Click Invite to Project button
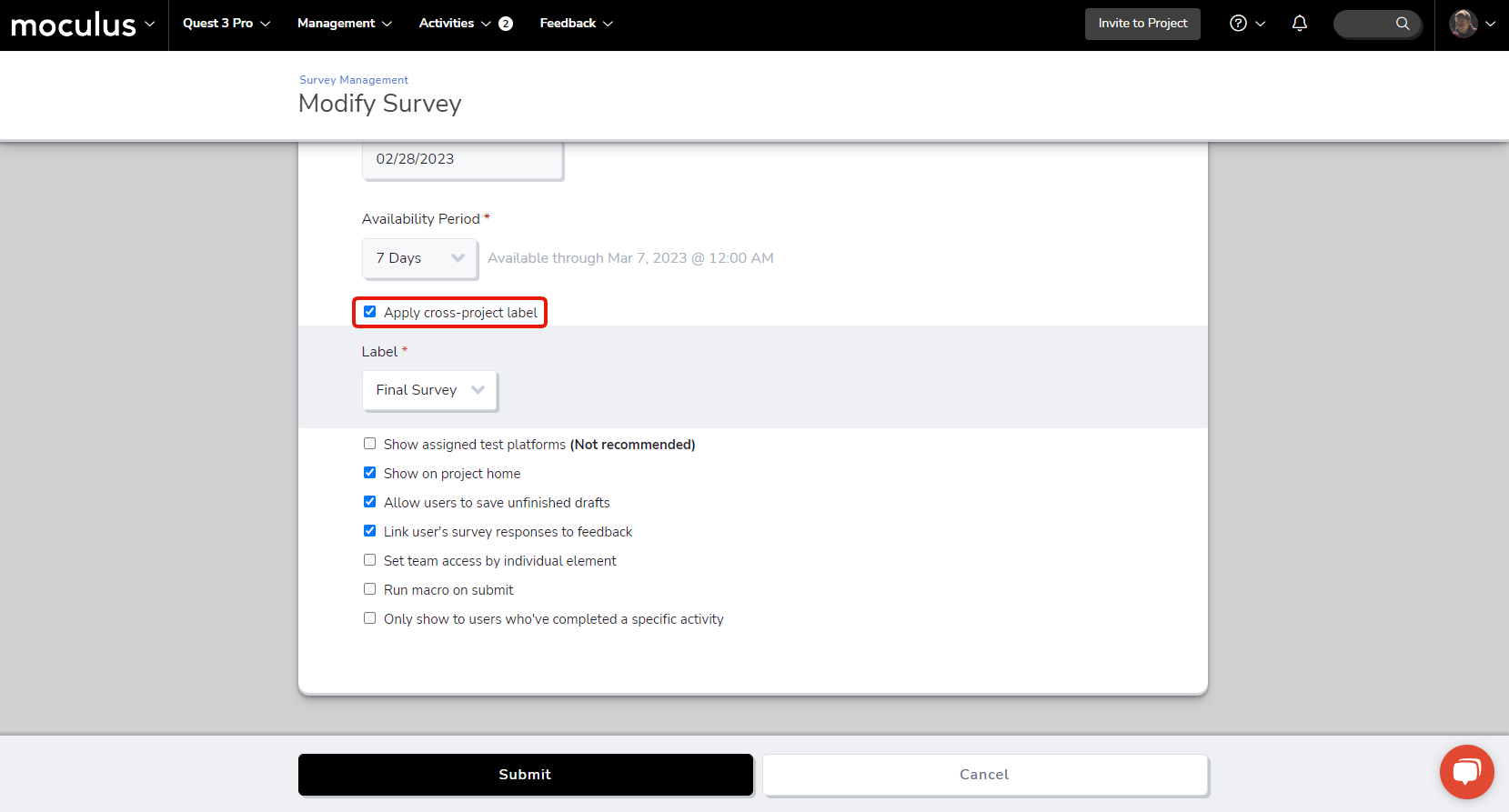The height and width of the screenshot is (812, 1509). point(1142,24)
